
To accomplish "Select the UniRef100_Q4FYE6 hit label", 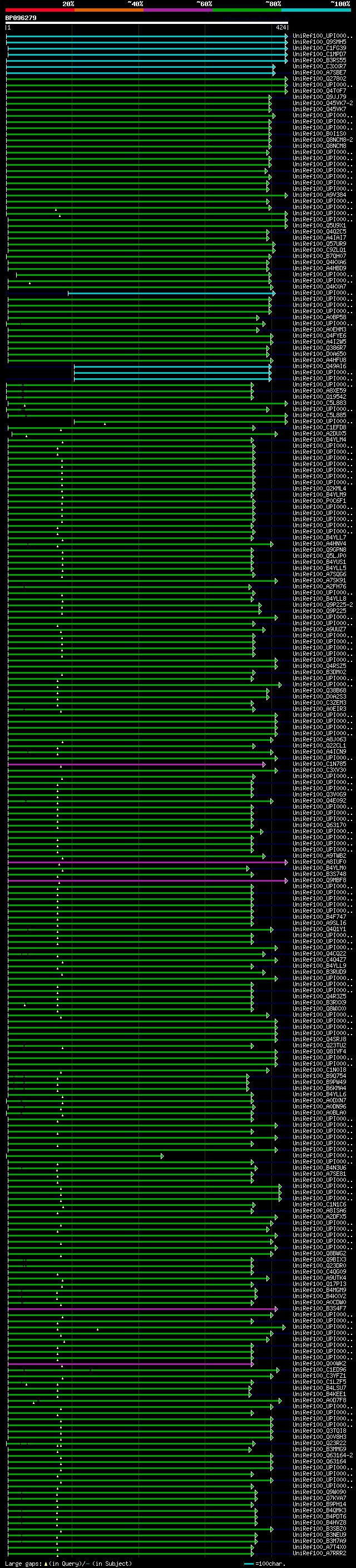I will (319, 336).
